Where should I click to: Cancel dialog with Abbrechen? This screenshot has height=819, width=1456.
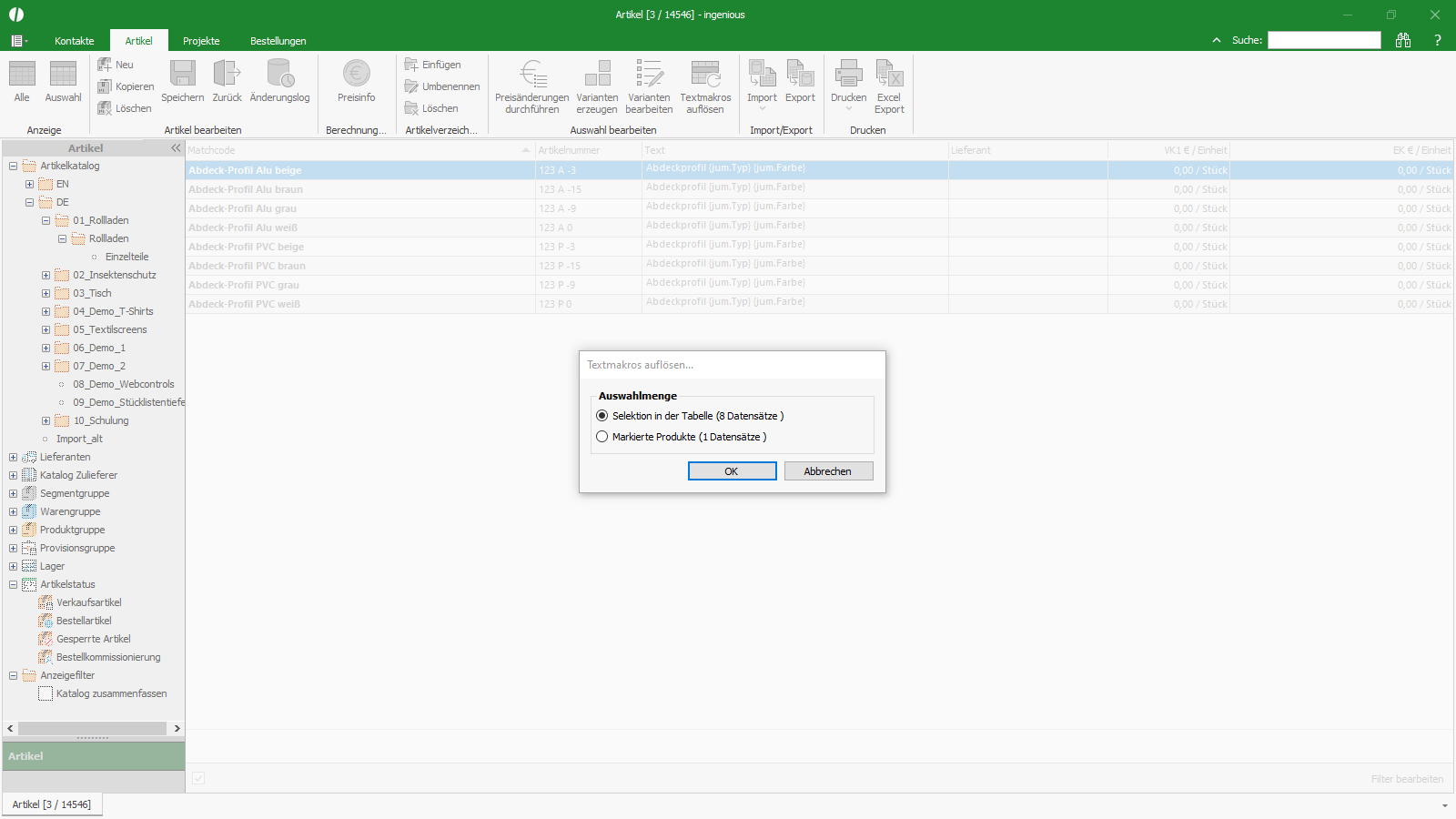click(828, 471)
